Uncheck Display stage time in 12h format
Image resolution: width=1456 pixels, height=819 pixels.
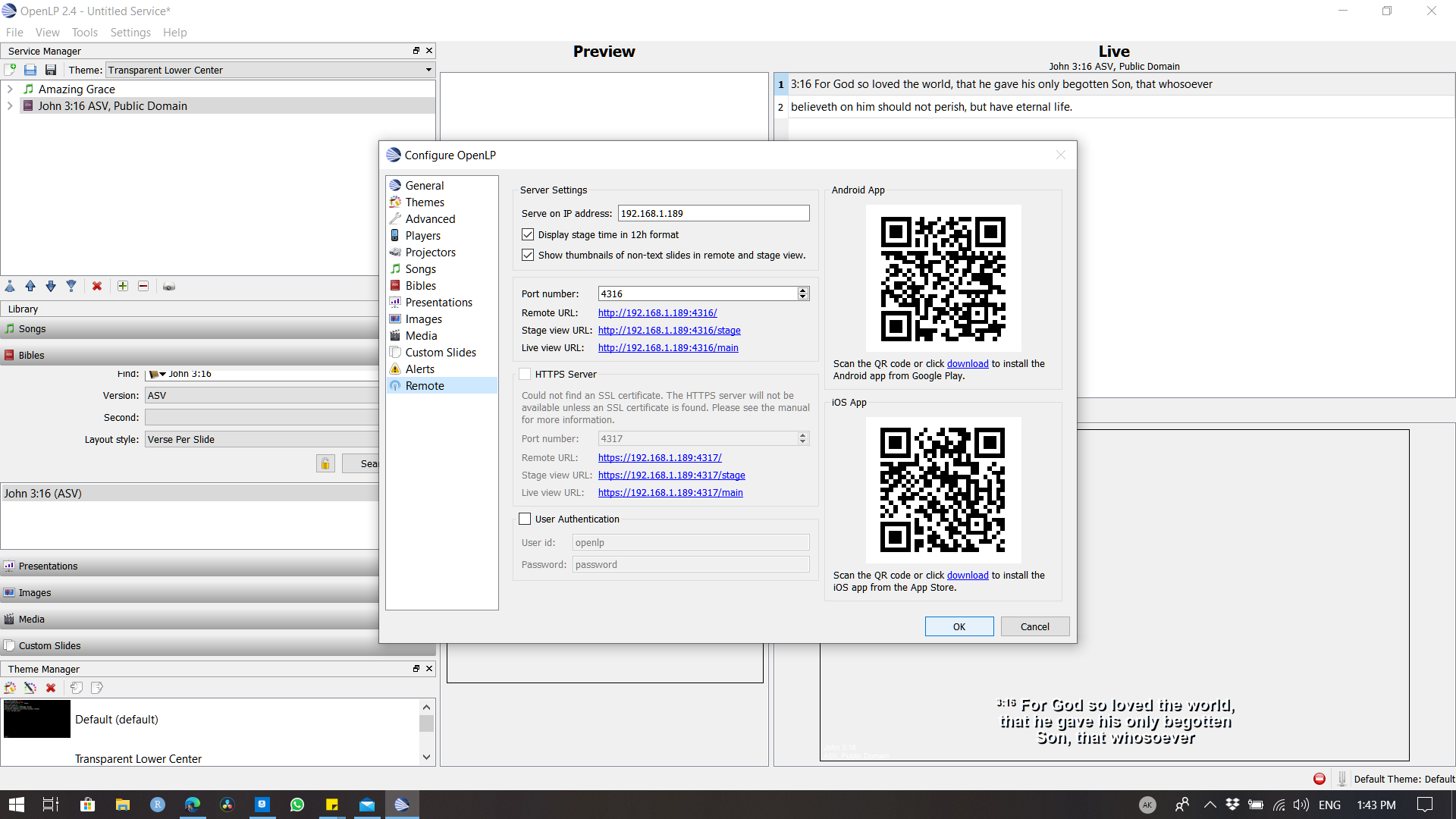[x=528, y=234]
